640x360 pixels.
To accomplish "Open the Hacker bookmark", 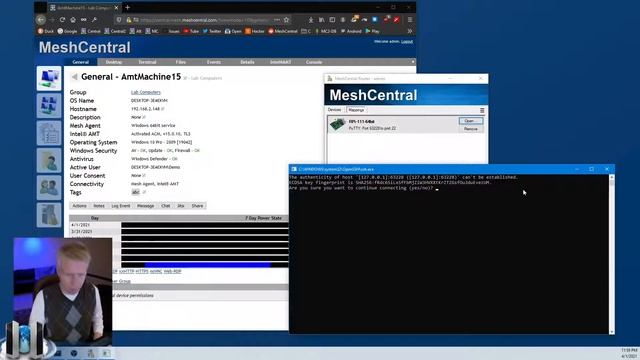I will 255,31.
